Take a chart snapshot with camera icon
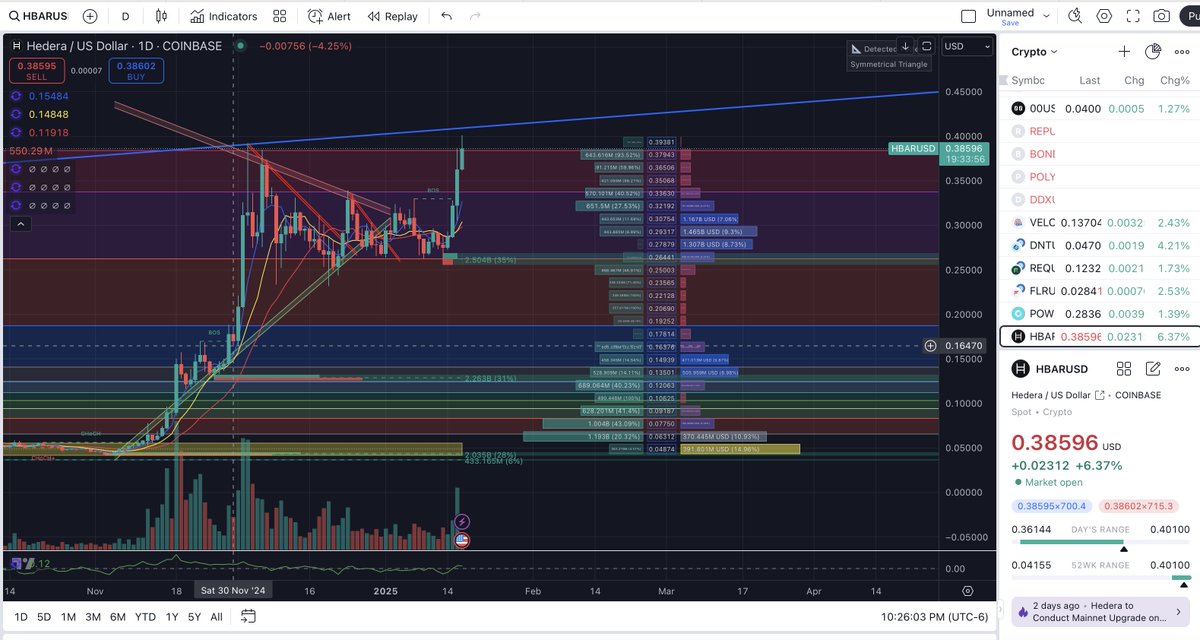 (1161, 16)
